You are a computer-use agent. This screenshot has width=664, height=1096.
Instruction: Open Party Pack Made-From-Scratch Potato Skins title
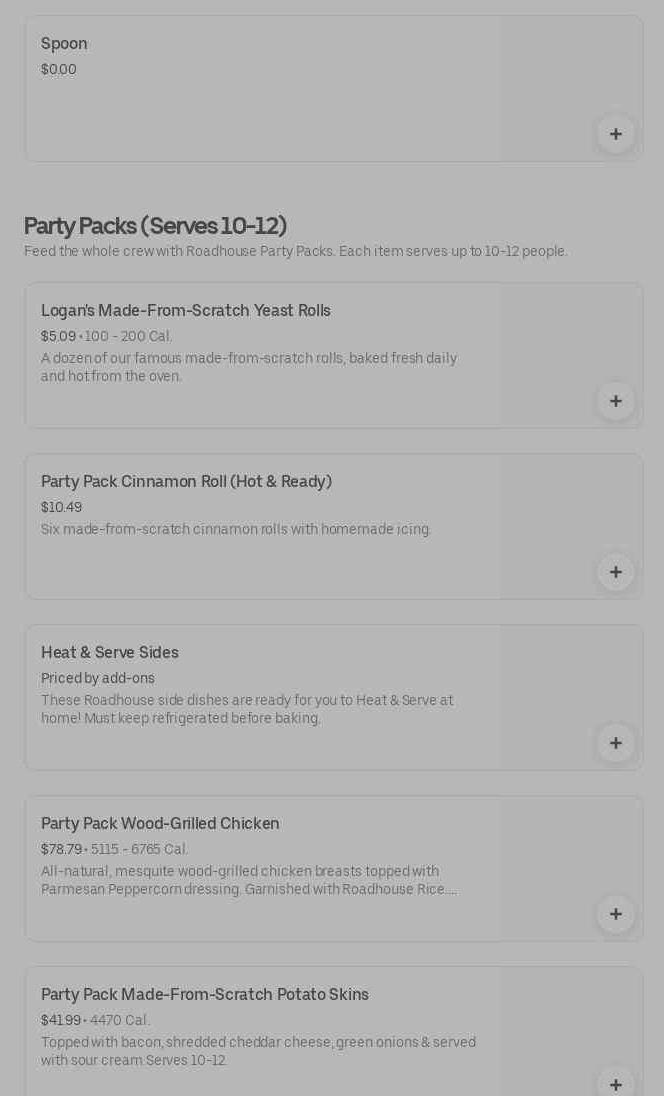click(x=205, y=995)
